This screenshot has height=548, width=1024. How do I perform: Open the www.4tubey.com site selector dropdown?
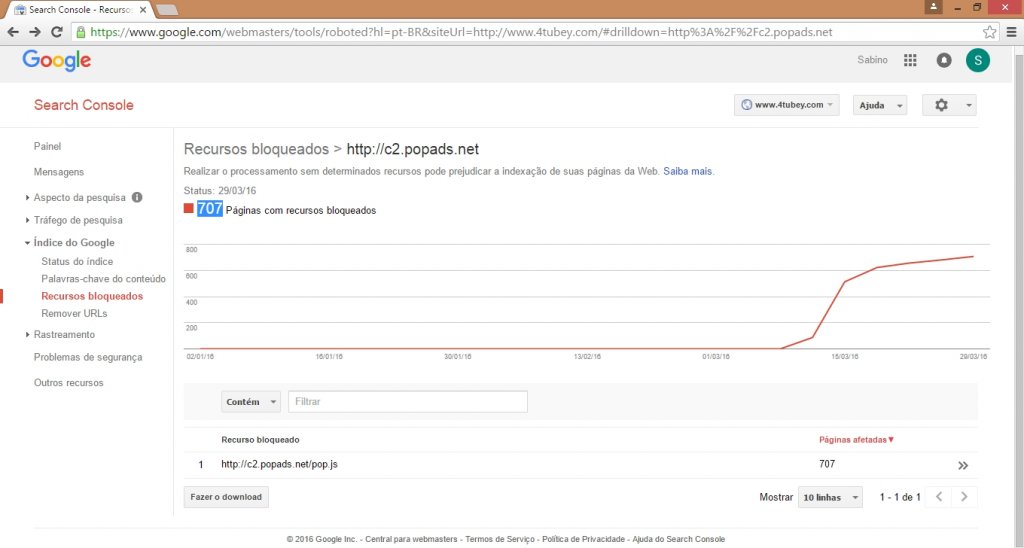pos(786,105)
